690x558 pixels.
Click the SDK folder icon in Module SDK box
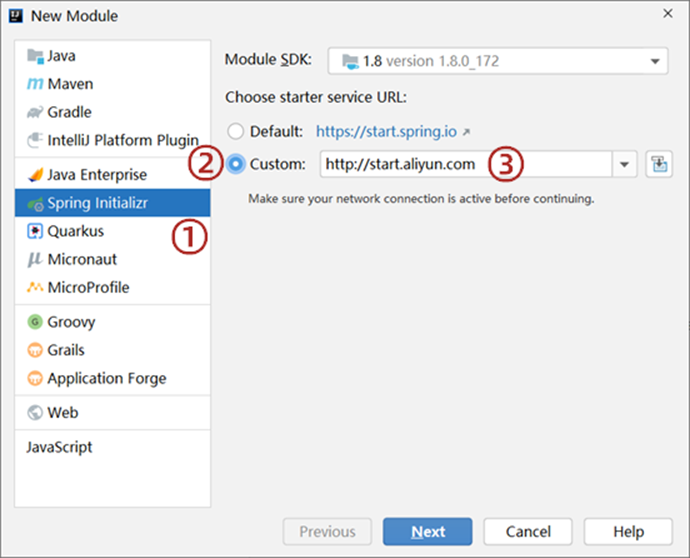351,61
